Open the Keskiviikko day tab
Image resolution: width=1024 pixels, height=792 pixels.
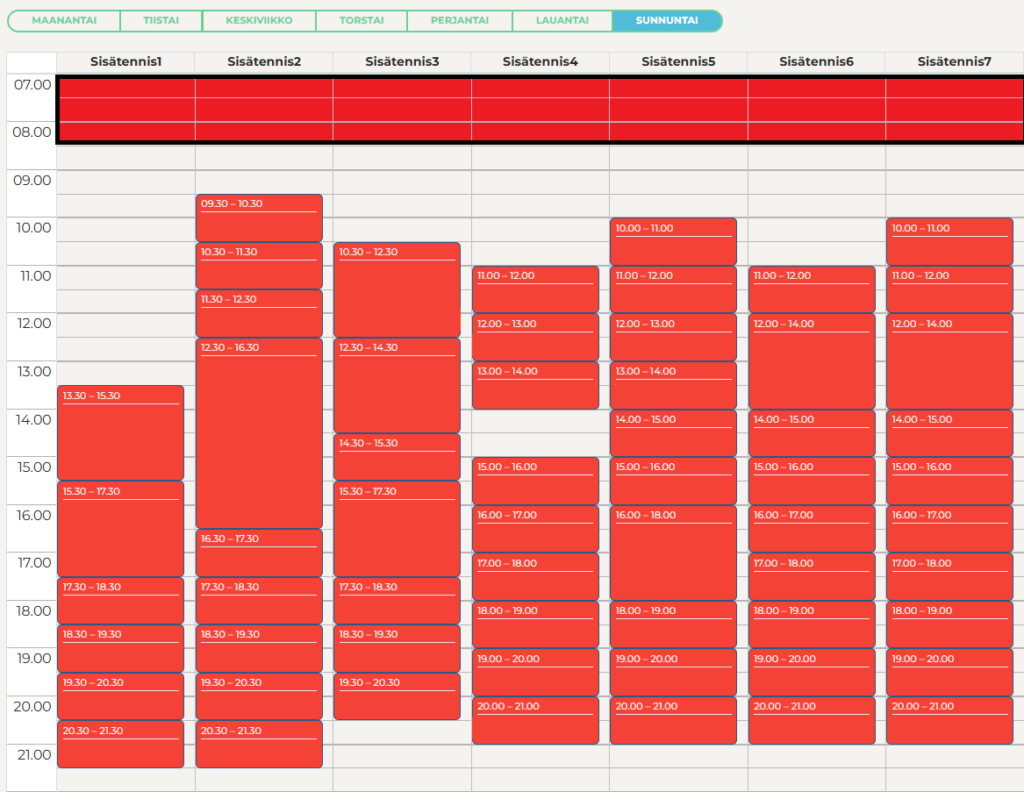(259, 20)
